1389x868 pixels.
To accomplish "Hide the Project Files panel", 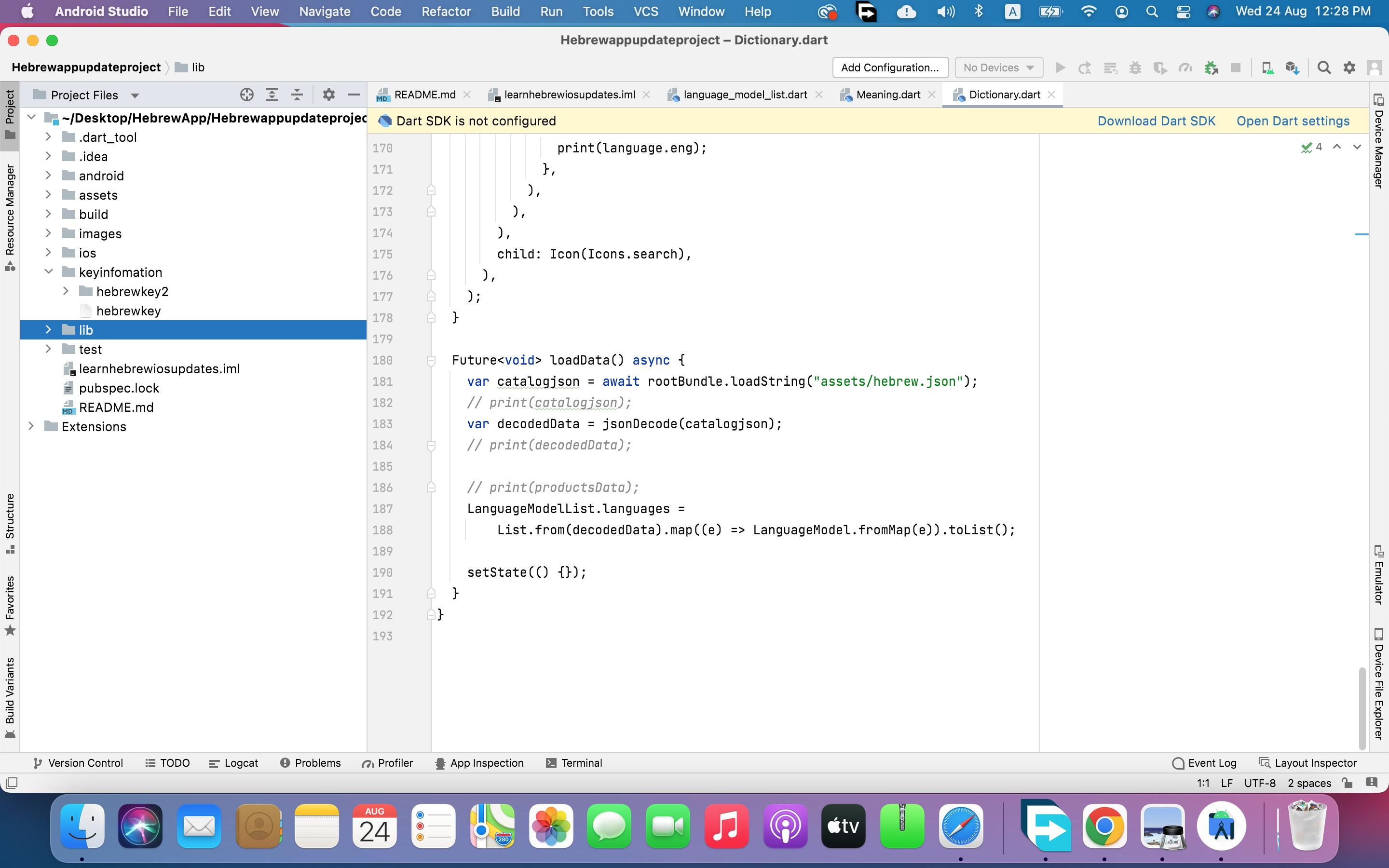I will click(354, 95).
